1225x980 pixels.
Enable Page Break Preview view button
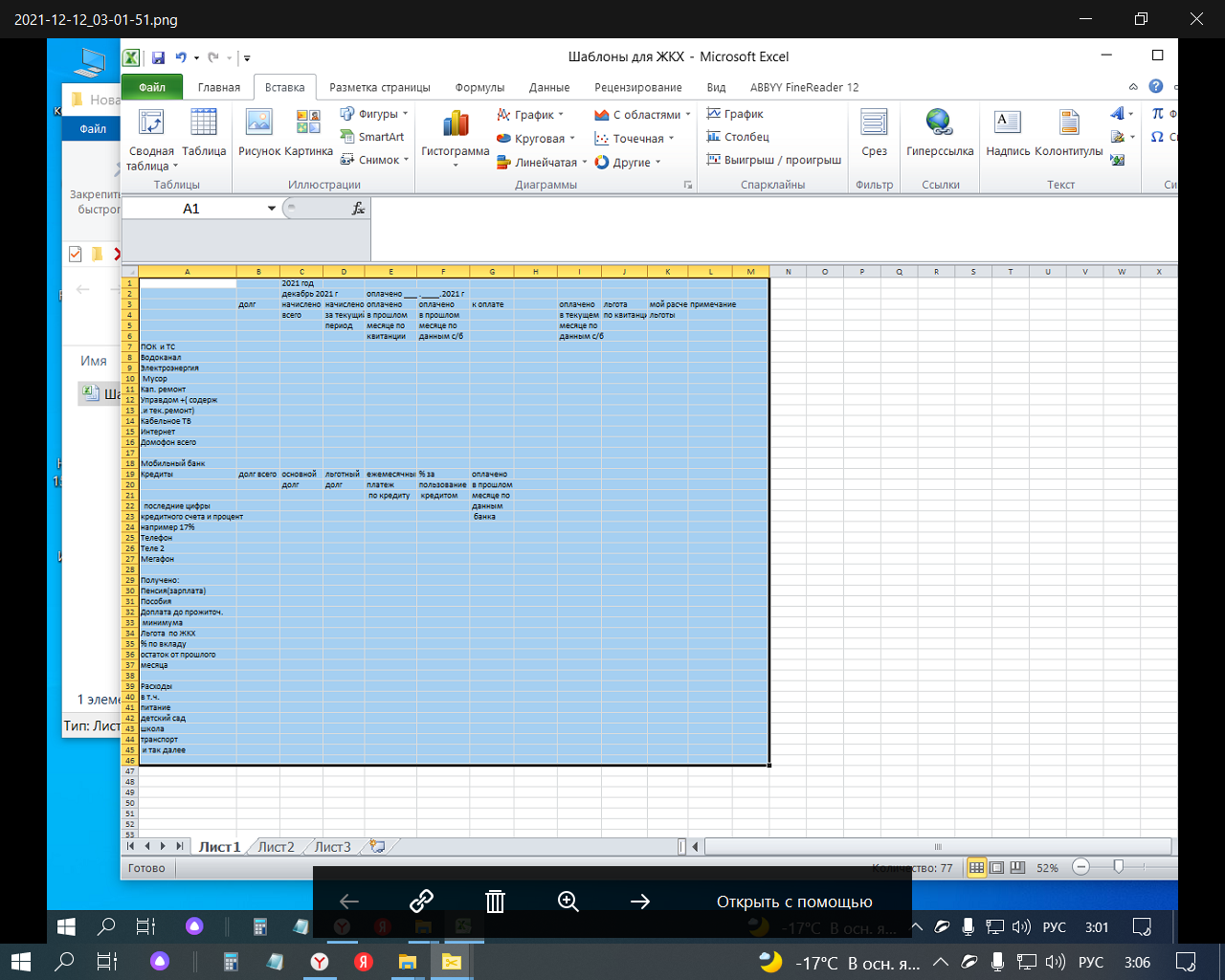(x=1016, y=868)
